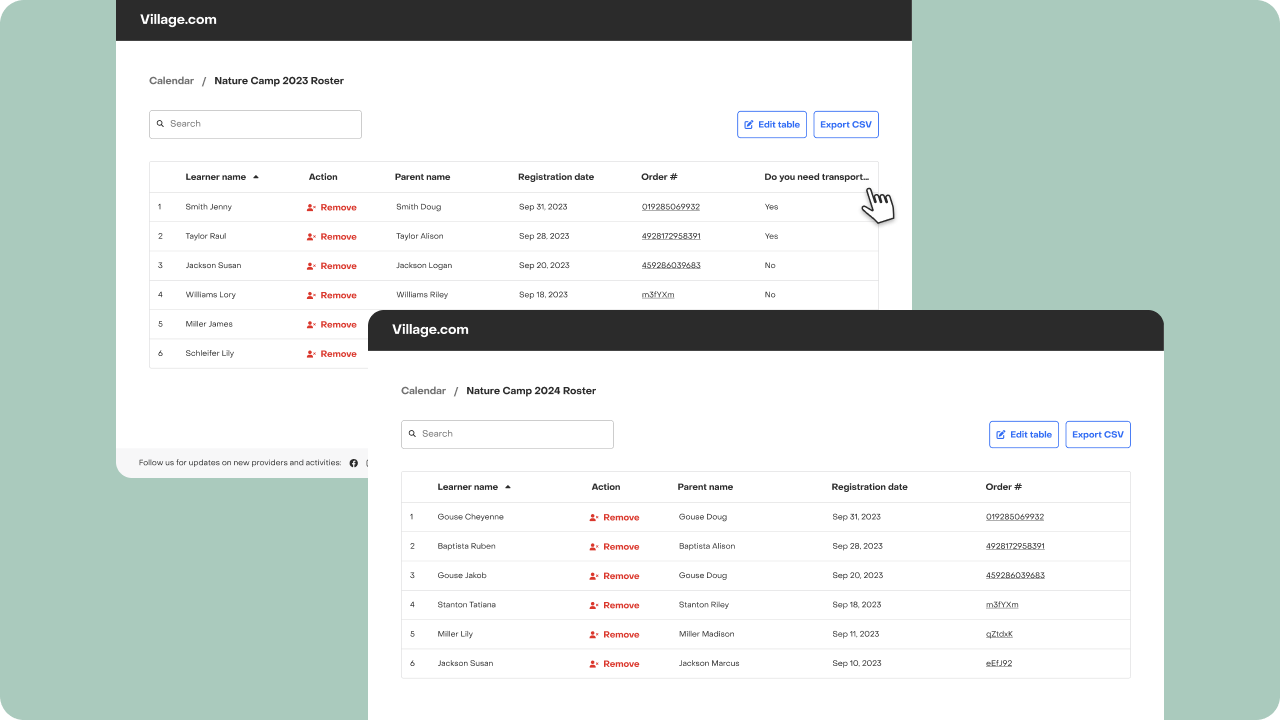
Task: Click Nature Camp 2023 Roster breadcrumb text
Action: pos(279,81)
